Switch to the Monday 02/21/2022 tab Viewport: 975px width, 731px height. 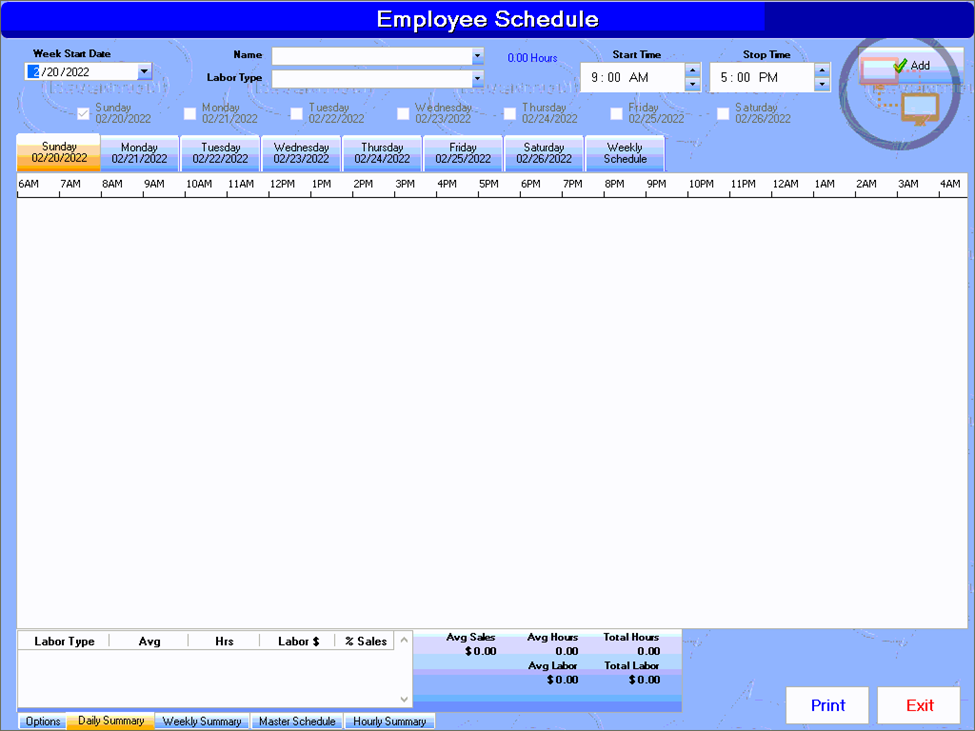point(139,153)
